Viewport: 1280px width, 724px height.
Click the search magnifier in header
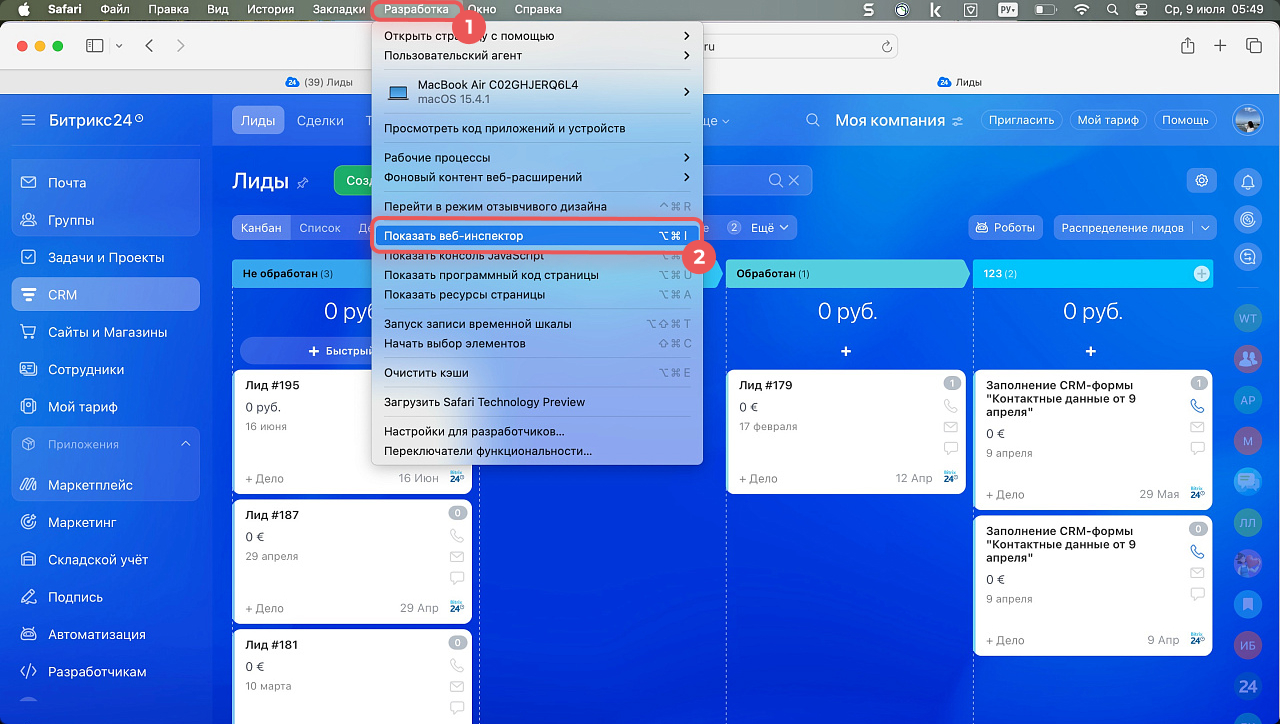point(815,120)
